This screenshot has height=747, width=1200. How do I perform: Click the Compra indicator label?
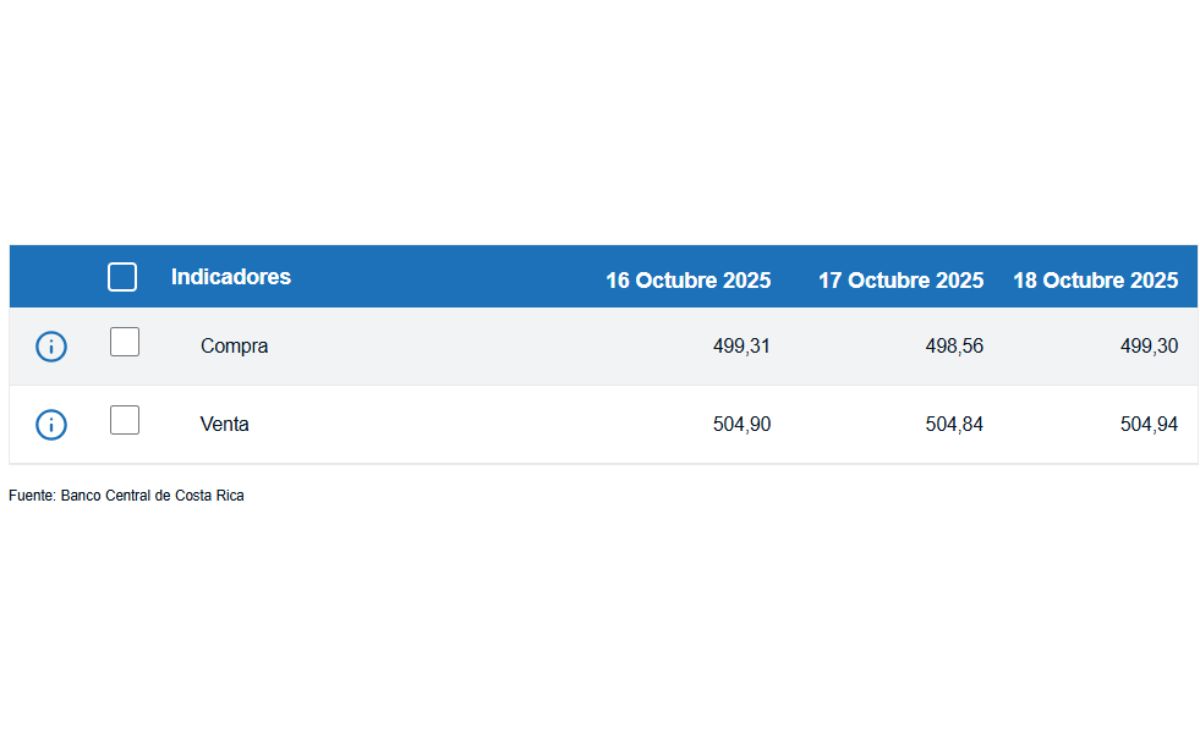click(x=234, y=346)
